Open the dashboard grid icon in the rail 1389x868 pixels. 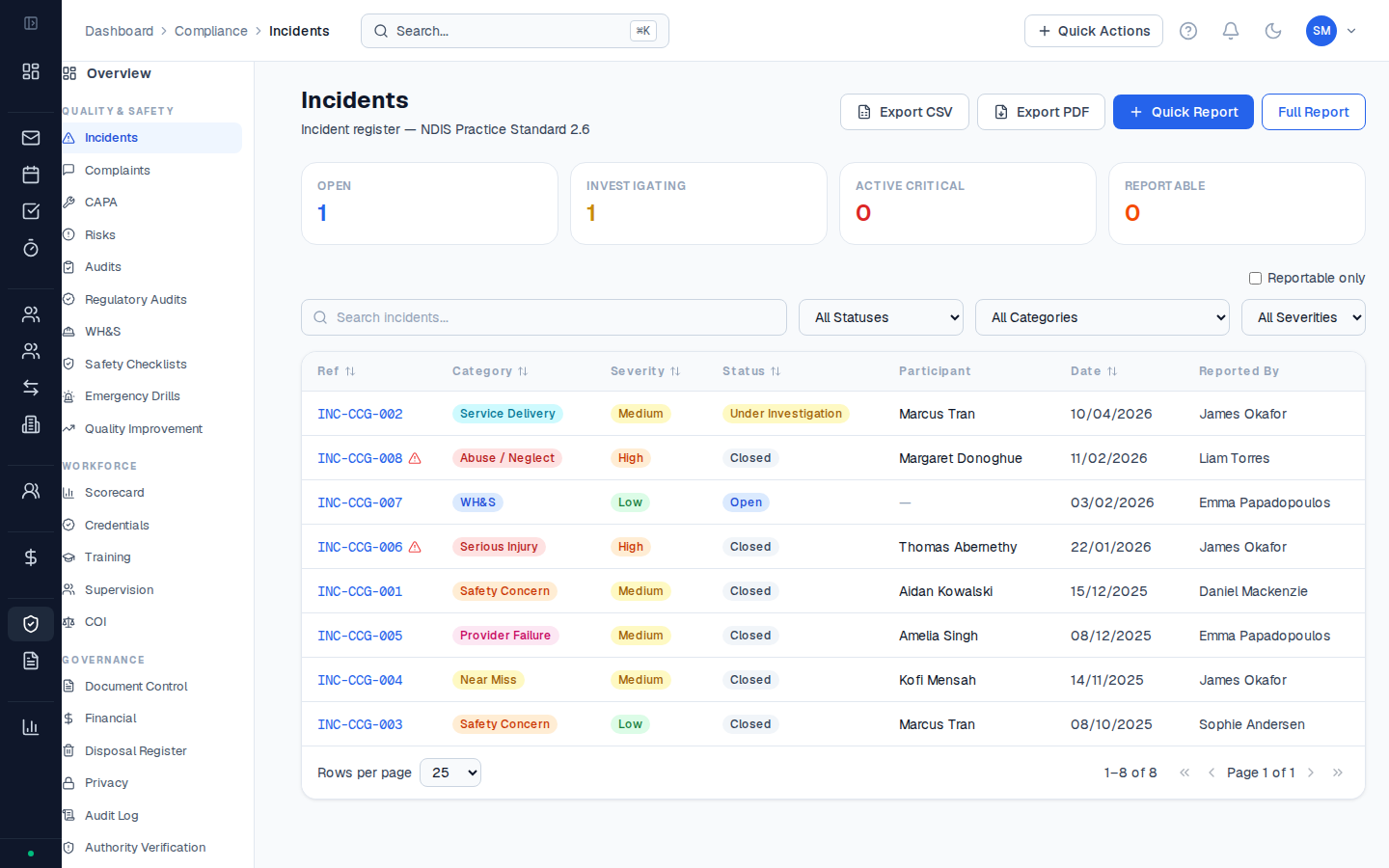click(31, 71)
